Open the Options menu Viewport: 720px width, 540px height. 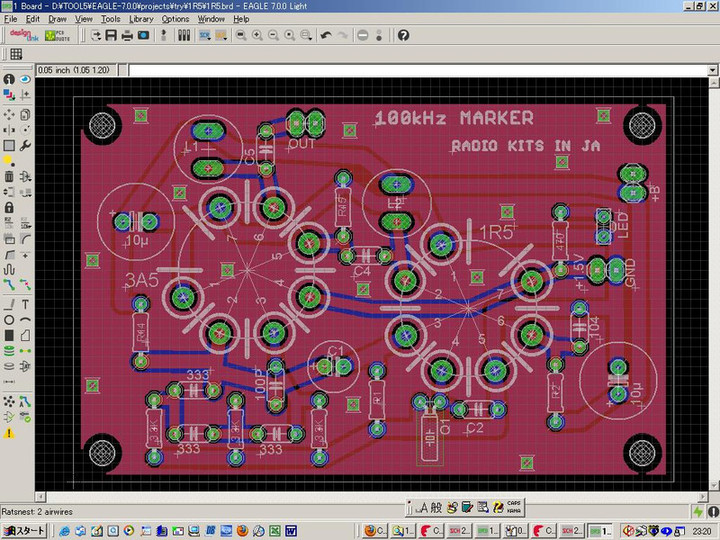pyautogui.click(x=175, y=19)
